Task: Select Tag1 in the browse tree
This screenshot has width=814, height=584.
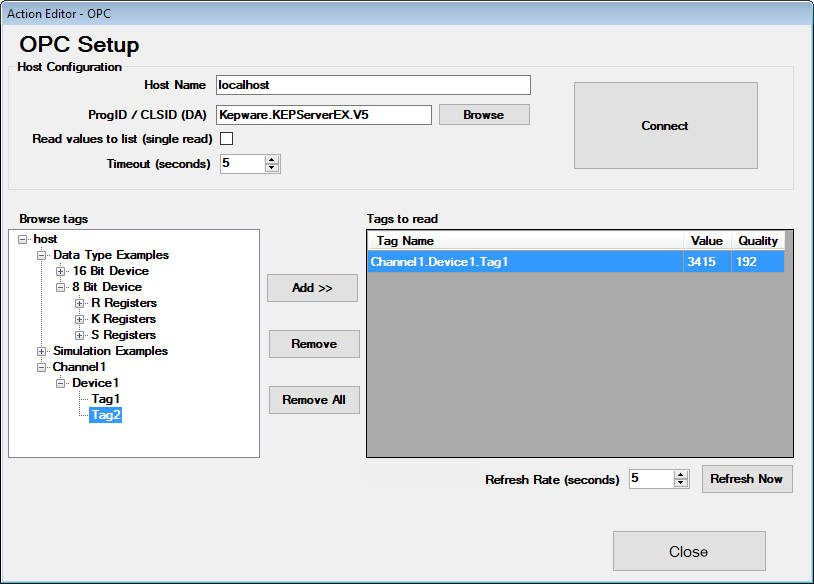Action: point(105,399)
